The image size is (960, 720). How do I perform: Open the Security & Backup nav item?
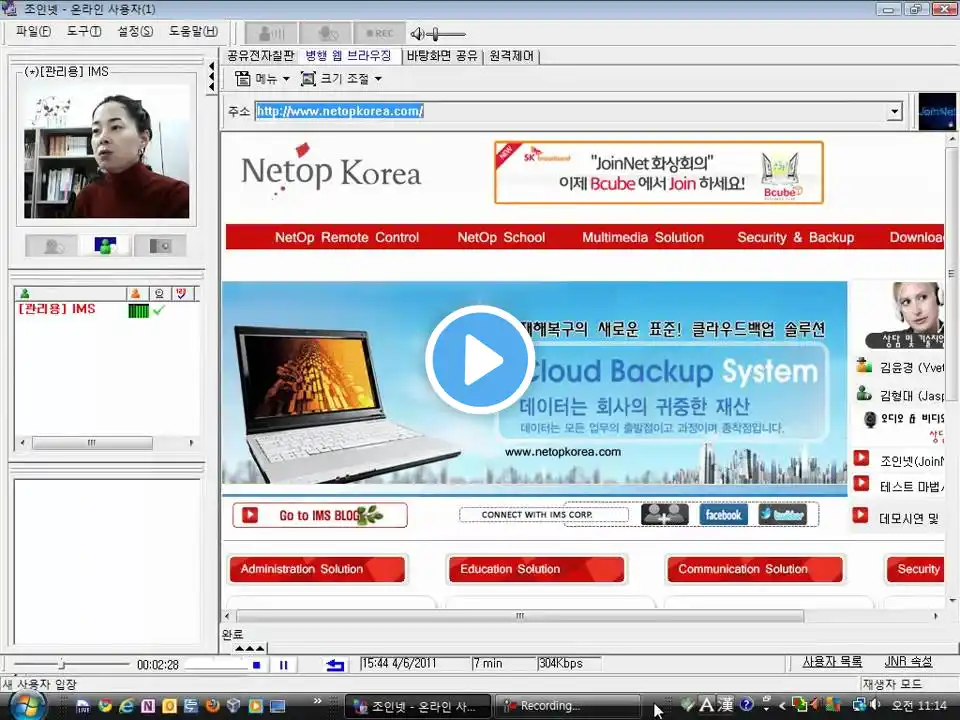click(795, 238)
